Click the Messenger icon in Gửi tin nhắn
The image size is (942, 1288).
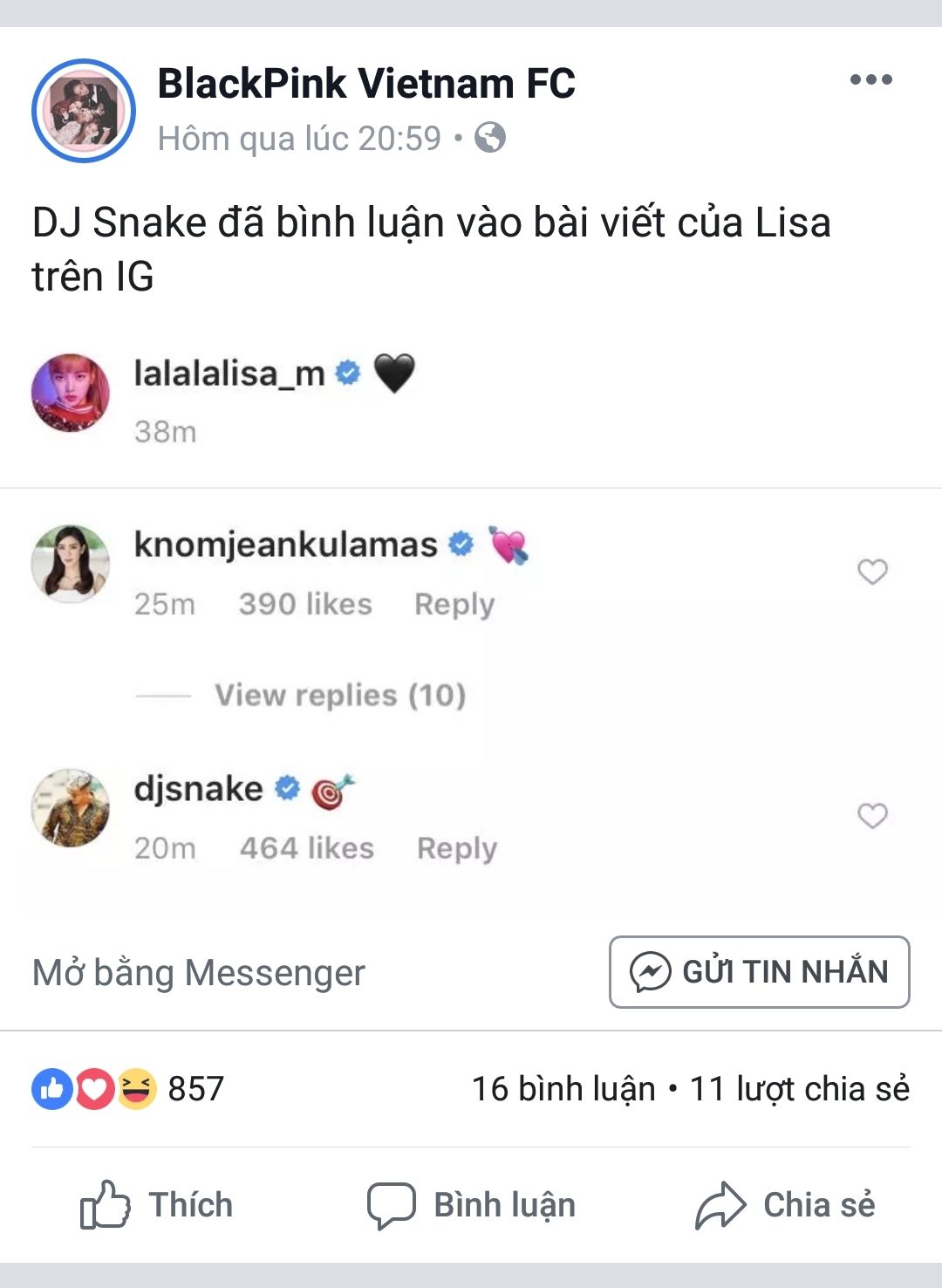point(651,972)
